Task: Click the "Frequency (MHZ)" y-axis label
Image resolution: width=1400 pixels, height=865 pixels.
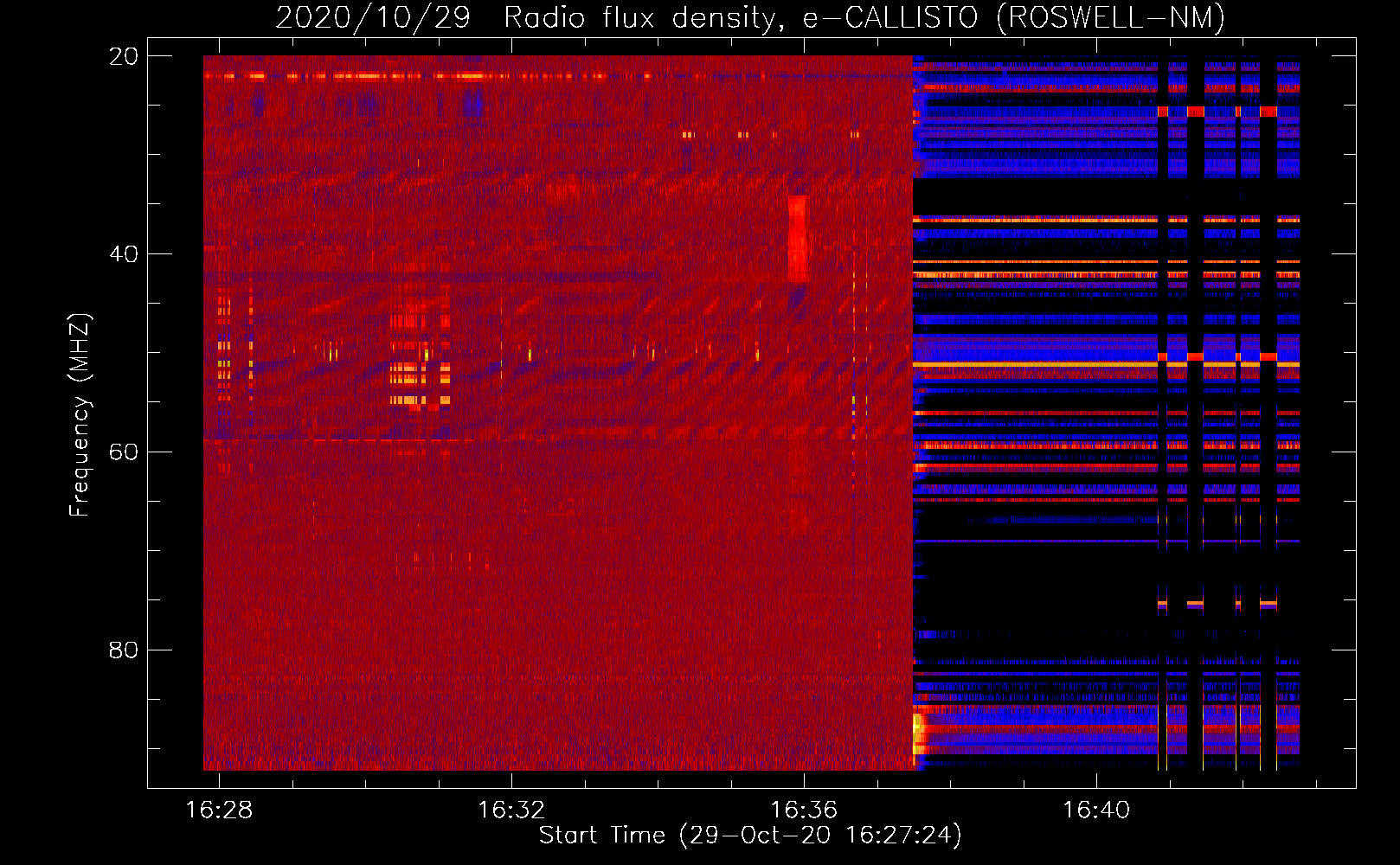Action: (80, 415)
